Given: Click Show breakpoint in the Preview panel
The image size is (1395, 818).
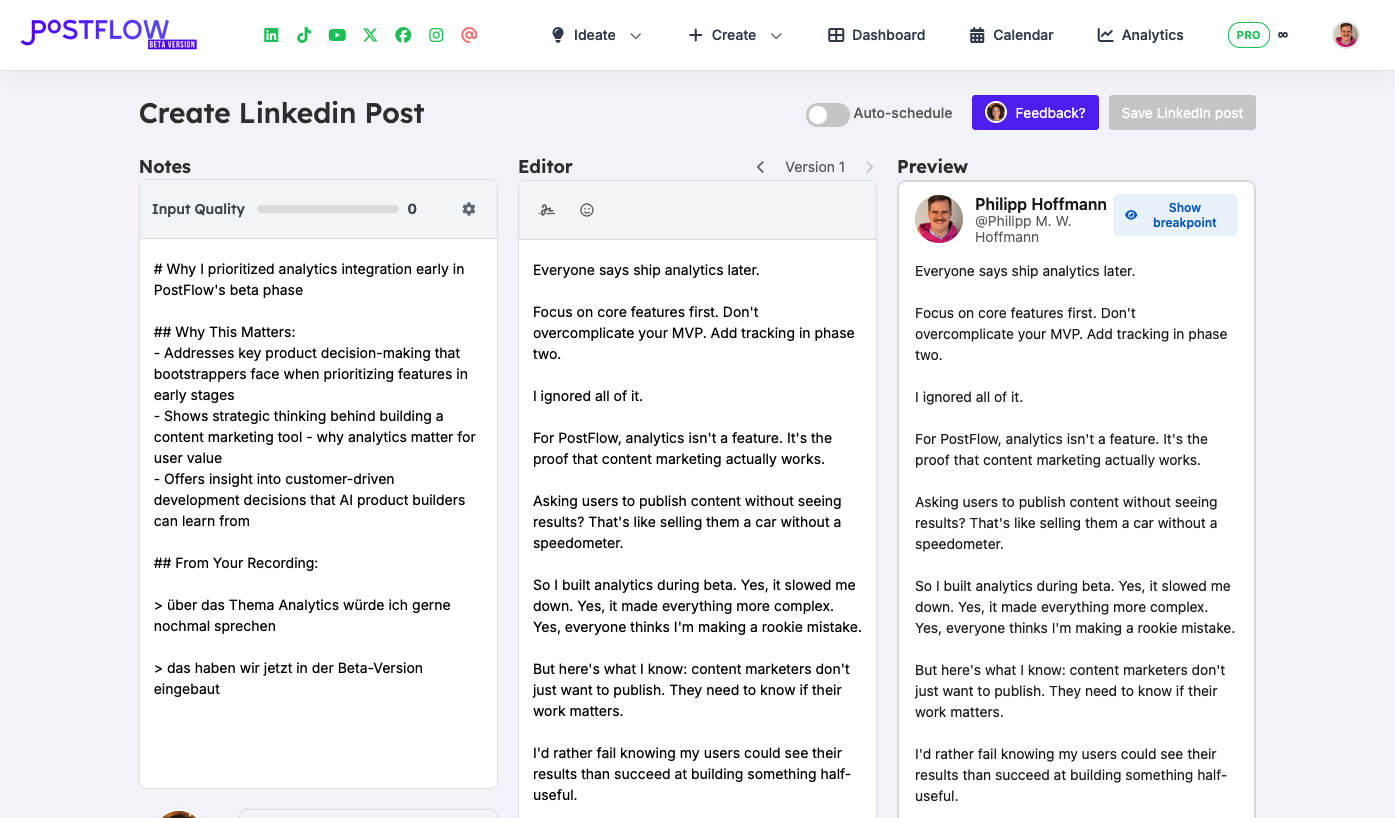Looking at the screenshot, I should tap(1175, 214).
